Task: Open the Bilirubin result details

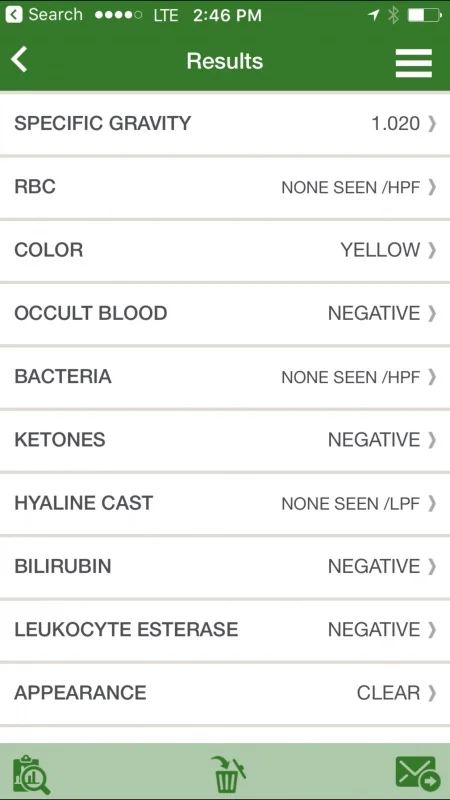Action: 225,566
